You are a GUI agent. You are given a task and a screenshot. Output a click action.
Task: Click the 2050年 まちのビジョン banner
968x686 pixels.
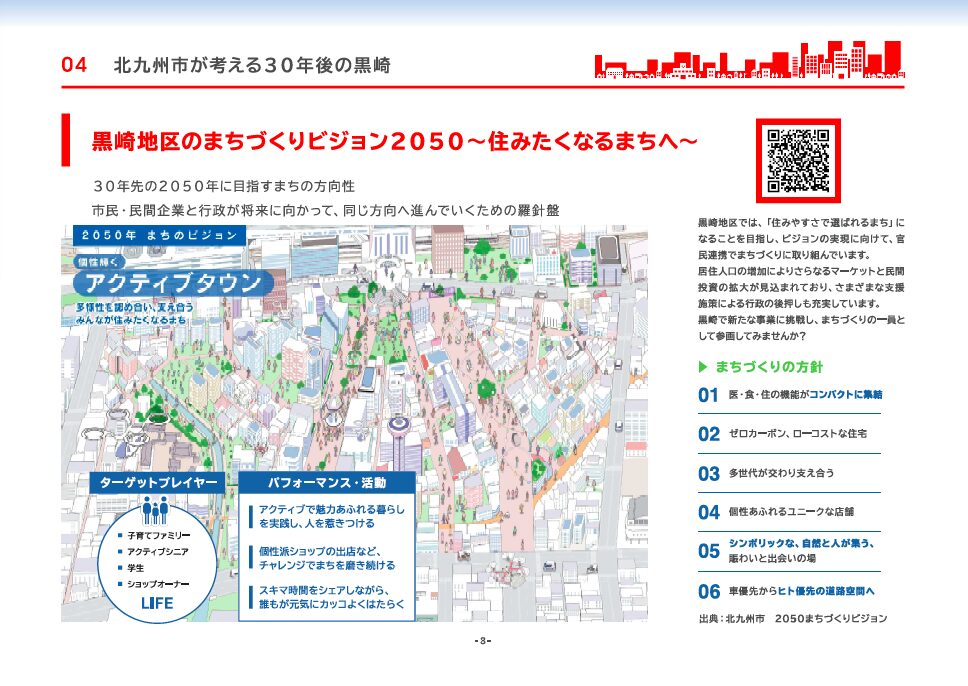click(x=156, y=235)
